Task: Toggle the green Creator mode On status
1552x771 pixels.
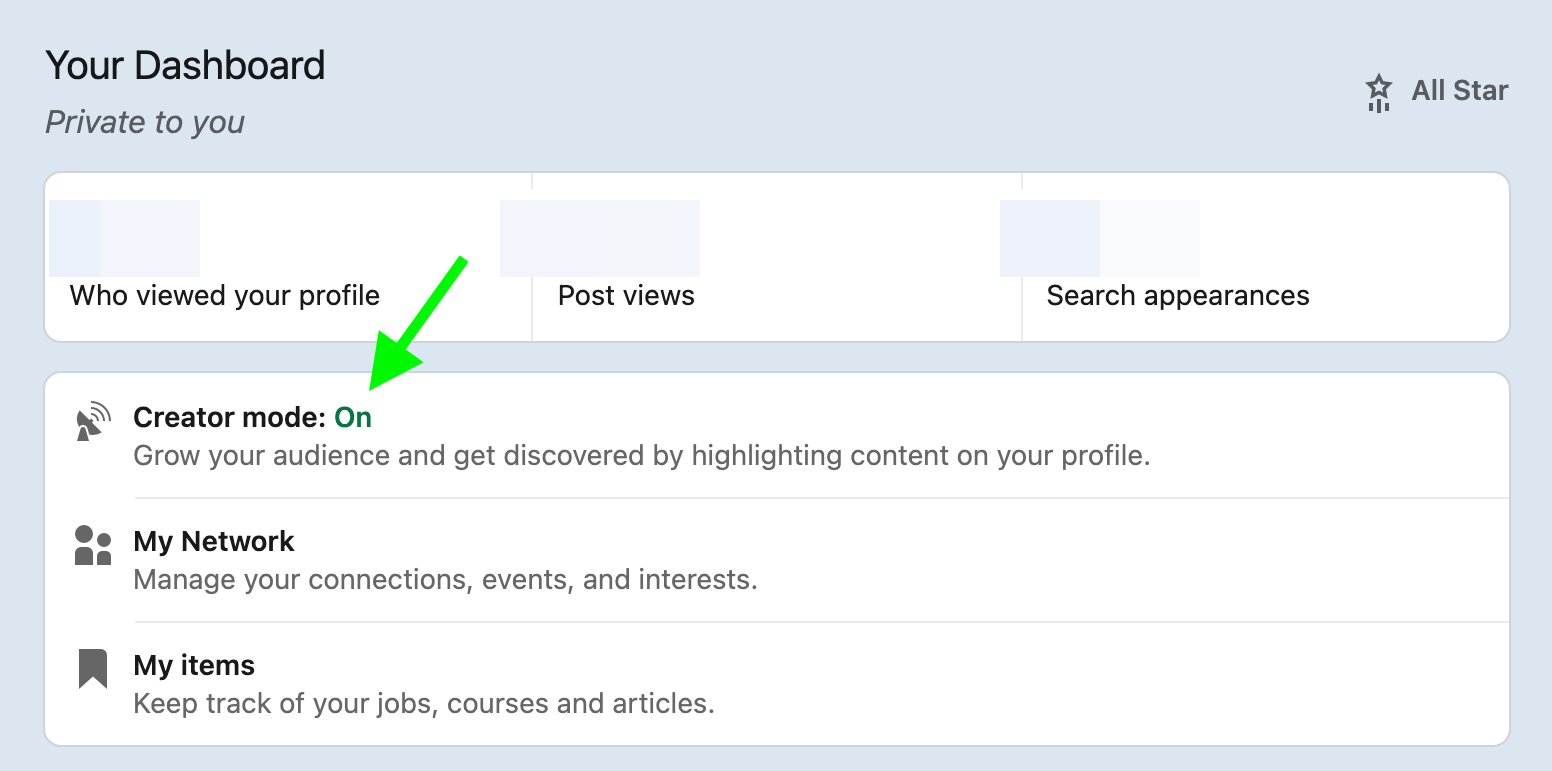Action: 353,418
